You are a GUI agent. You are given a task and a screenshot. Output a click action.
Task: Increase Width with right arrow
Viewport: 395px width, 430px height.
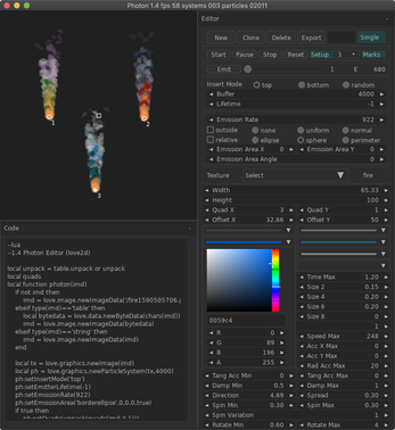pyautogui.click(x=386, y=190)
